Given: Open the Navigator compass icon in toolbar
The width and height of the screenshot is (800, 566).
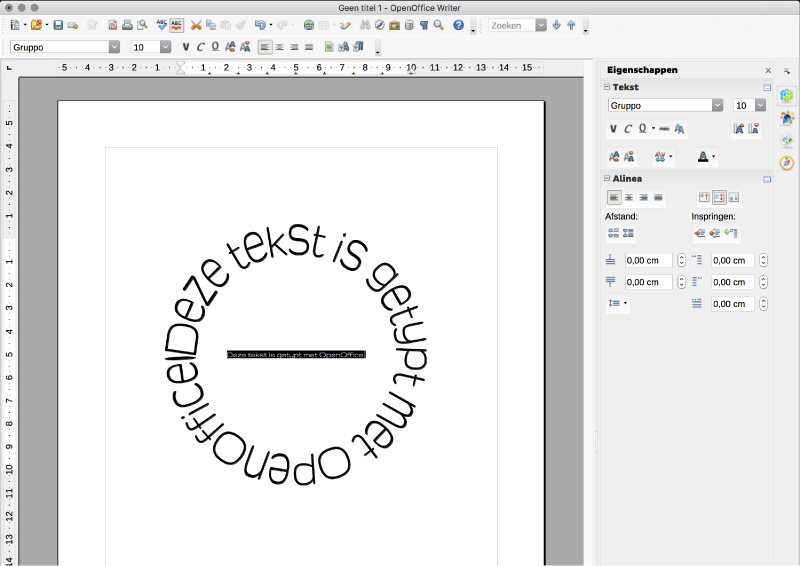Looking at the screenshot, I should [380, 25].
